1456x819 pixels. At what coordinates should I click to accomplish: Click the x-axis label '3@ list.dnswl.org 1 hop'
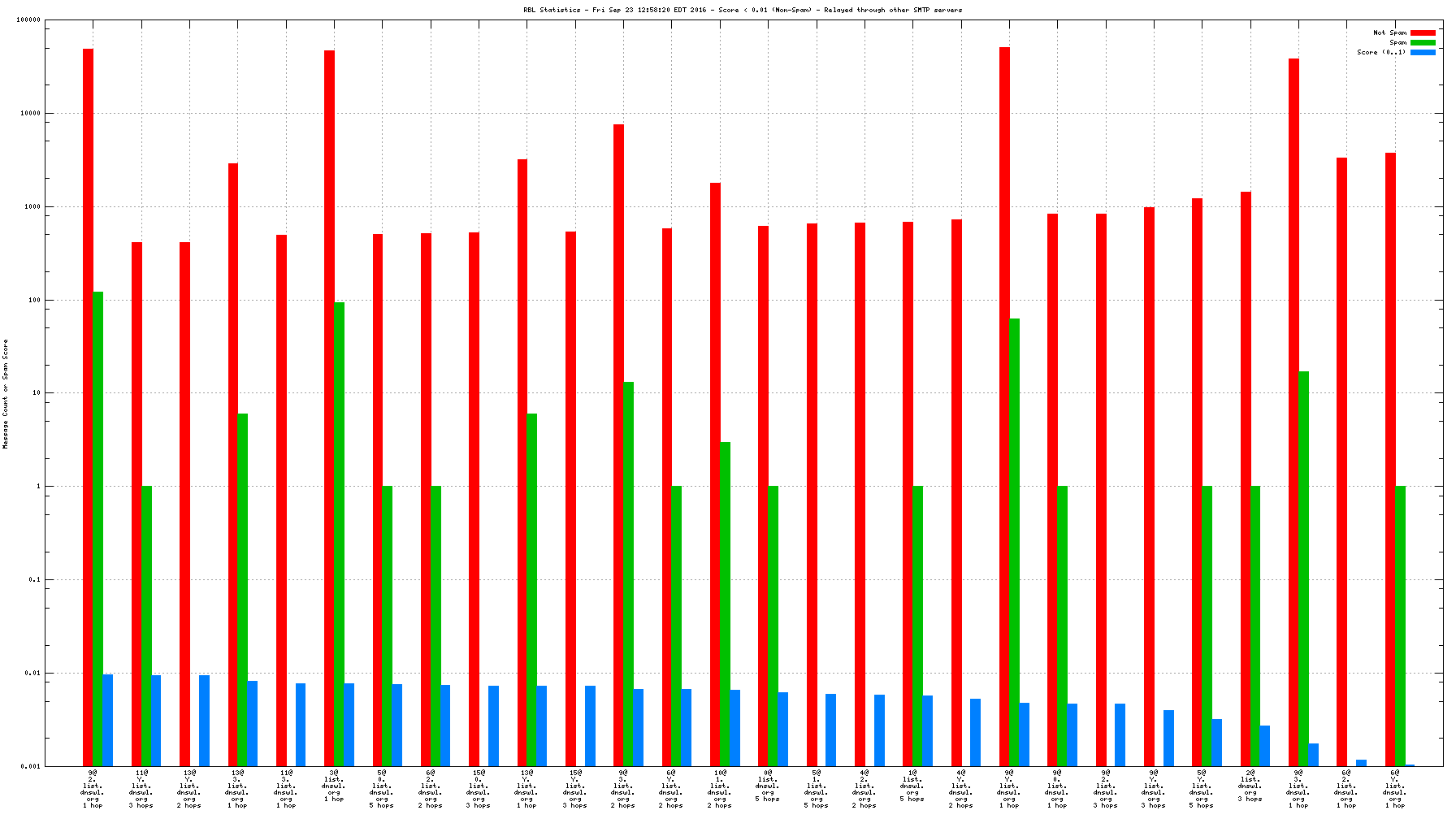click(x=334, y=787)
